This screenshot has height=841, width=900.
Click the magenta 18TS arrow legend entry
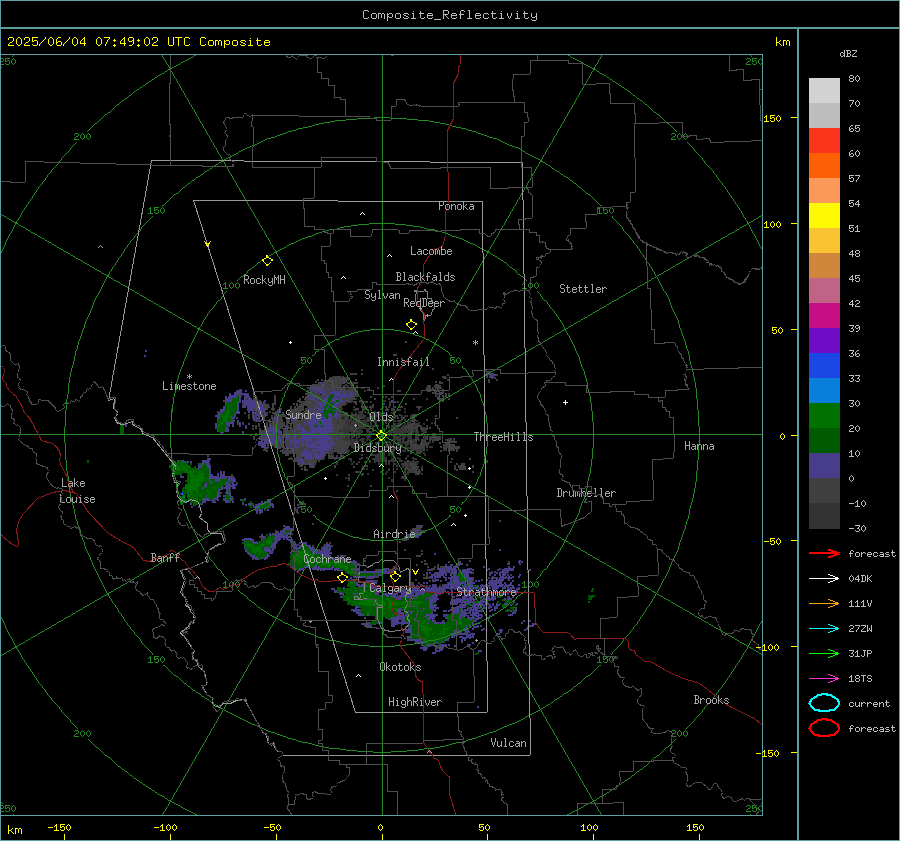[x=824, y=679]
